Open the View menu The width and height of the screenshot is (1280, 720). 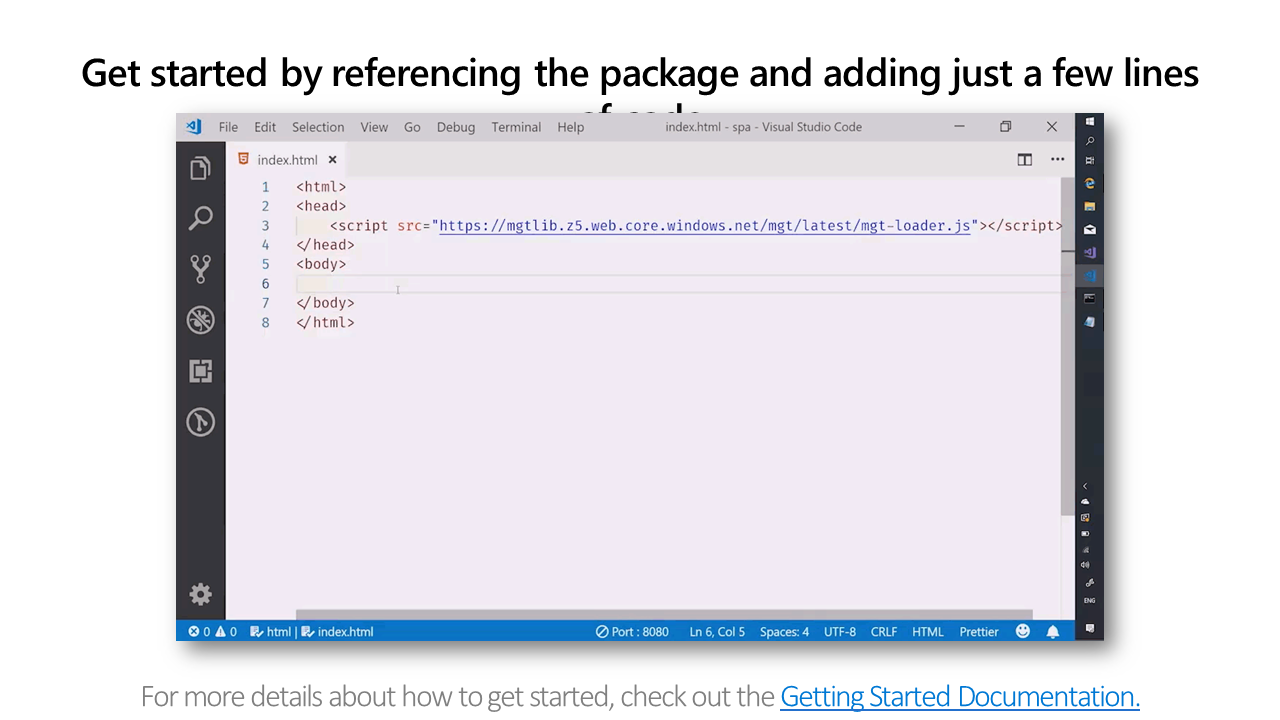pos(374,127)
